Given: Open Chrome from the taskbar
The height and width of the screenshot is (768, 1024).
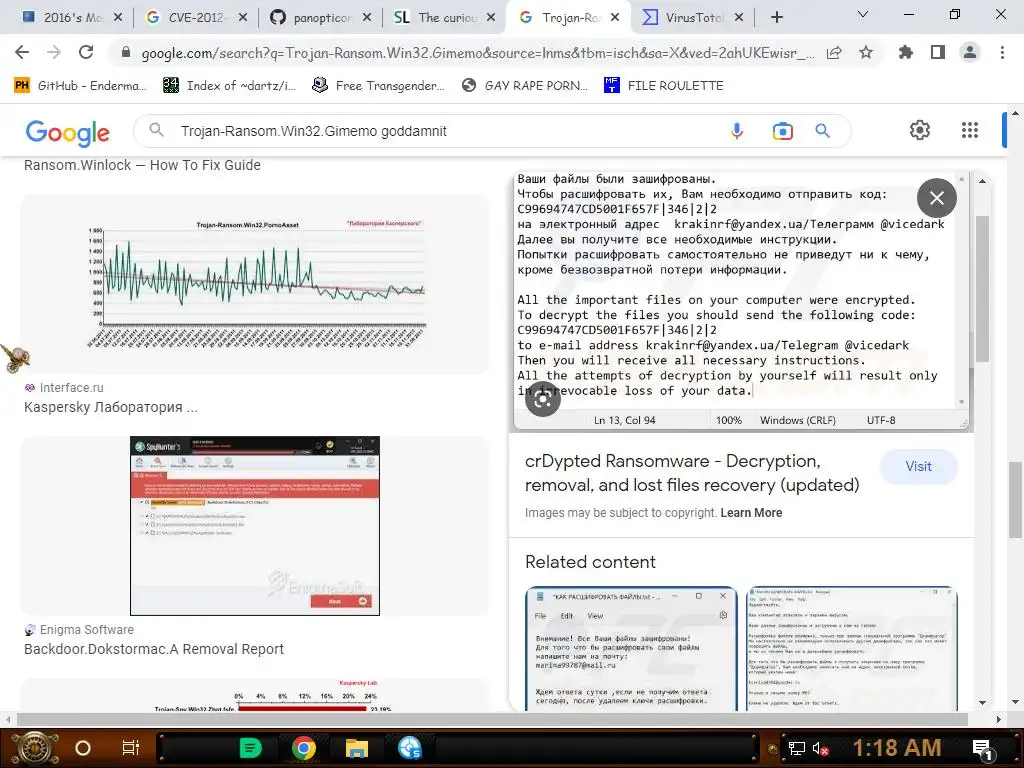Looking at the screenshot, I should tap(304, 748).
